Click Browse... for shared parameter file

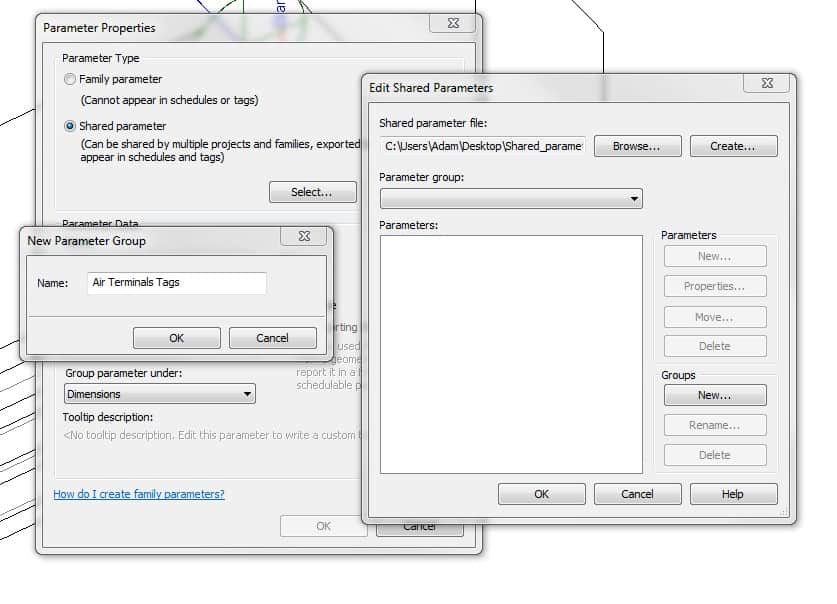(x=637, y=146)
